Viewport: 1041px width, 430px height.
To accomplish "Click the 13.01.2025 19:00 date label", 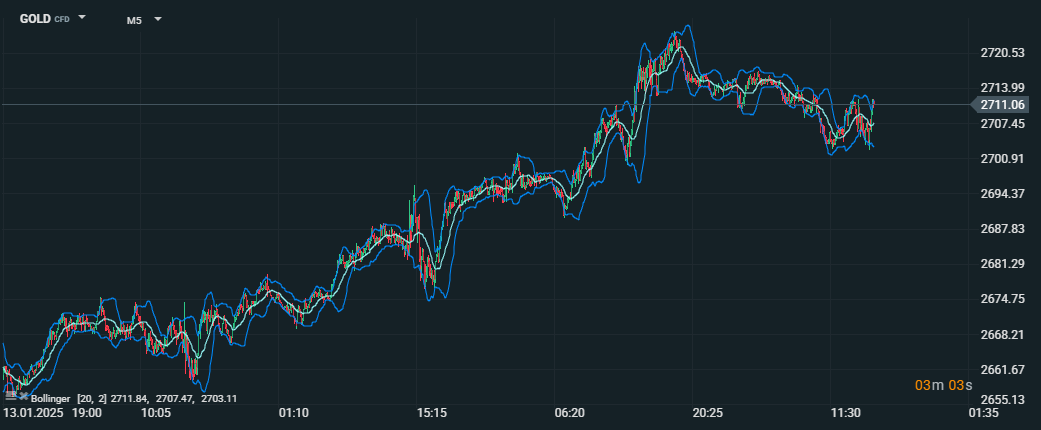I will coord(52,412).
